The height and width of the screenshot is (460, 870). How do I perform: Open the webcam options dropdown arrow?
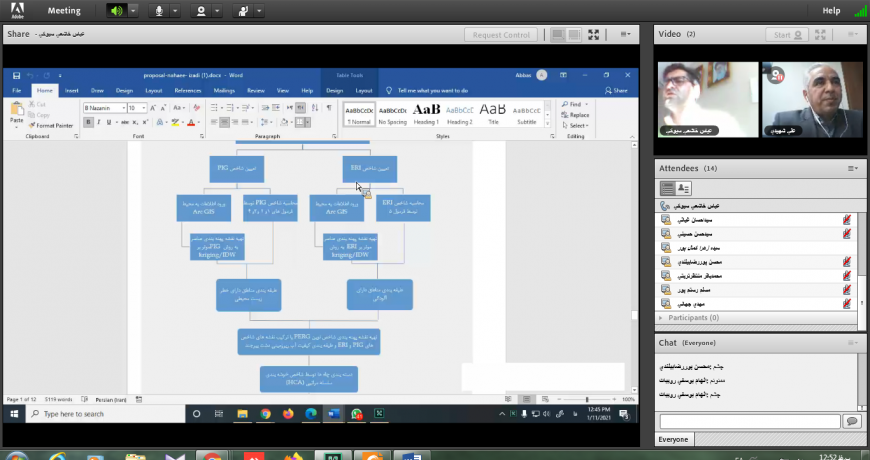[x=217, y=11]
